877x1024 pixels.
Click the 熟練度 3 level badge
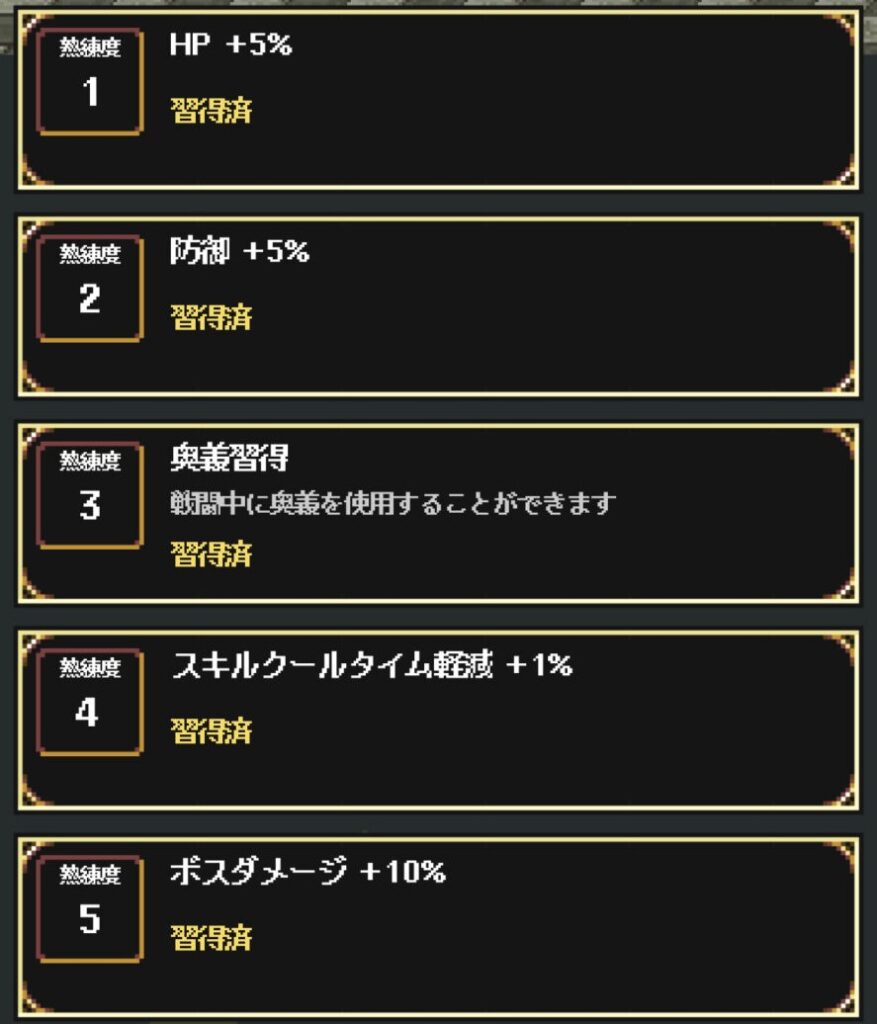coord(90,495)
